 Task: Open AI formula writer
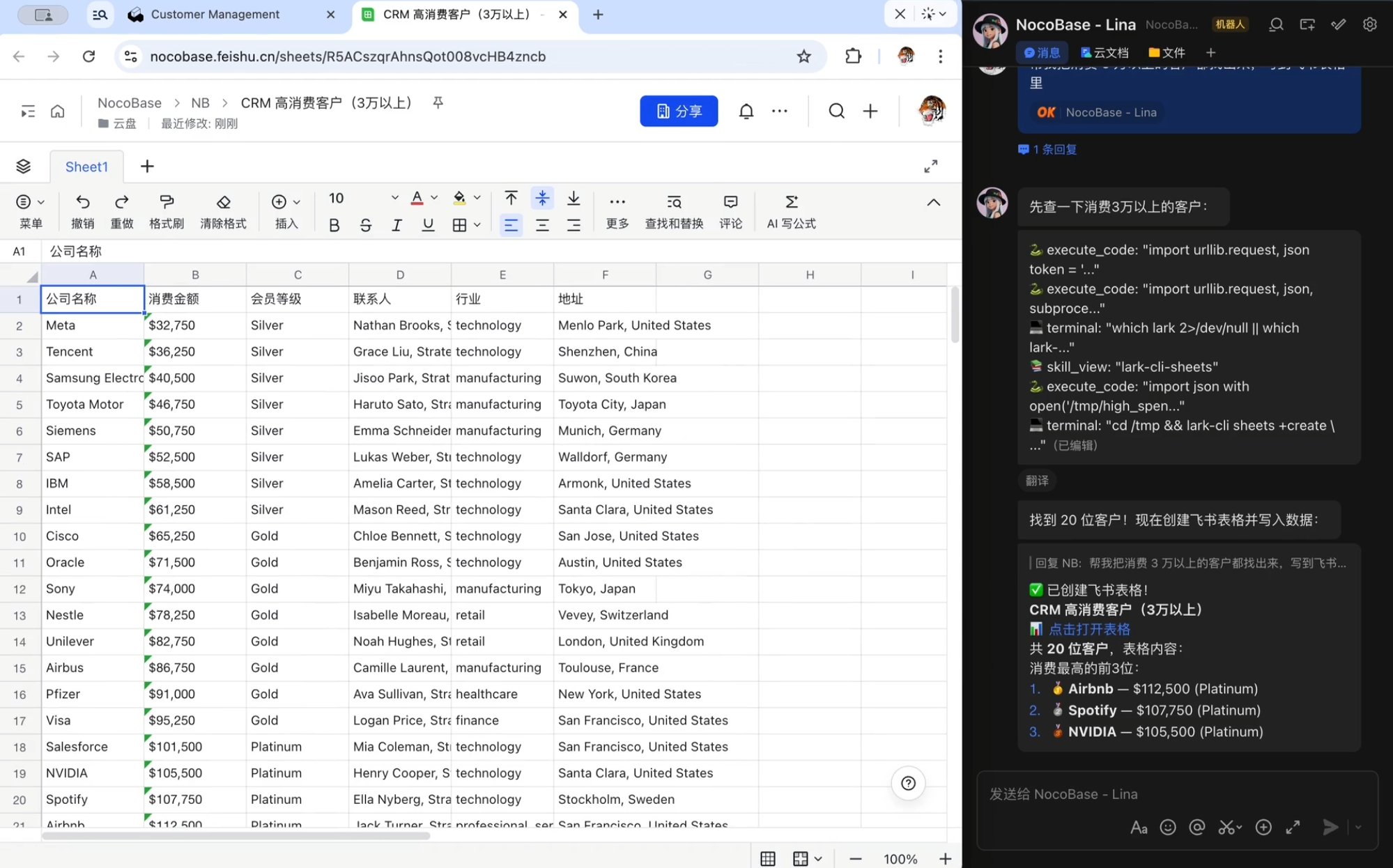[791, 211]
